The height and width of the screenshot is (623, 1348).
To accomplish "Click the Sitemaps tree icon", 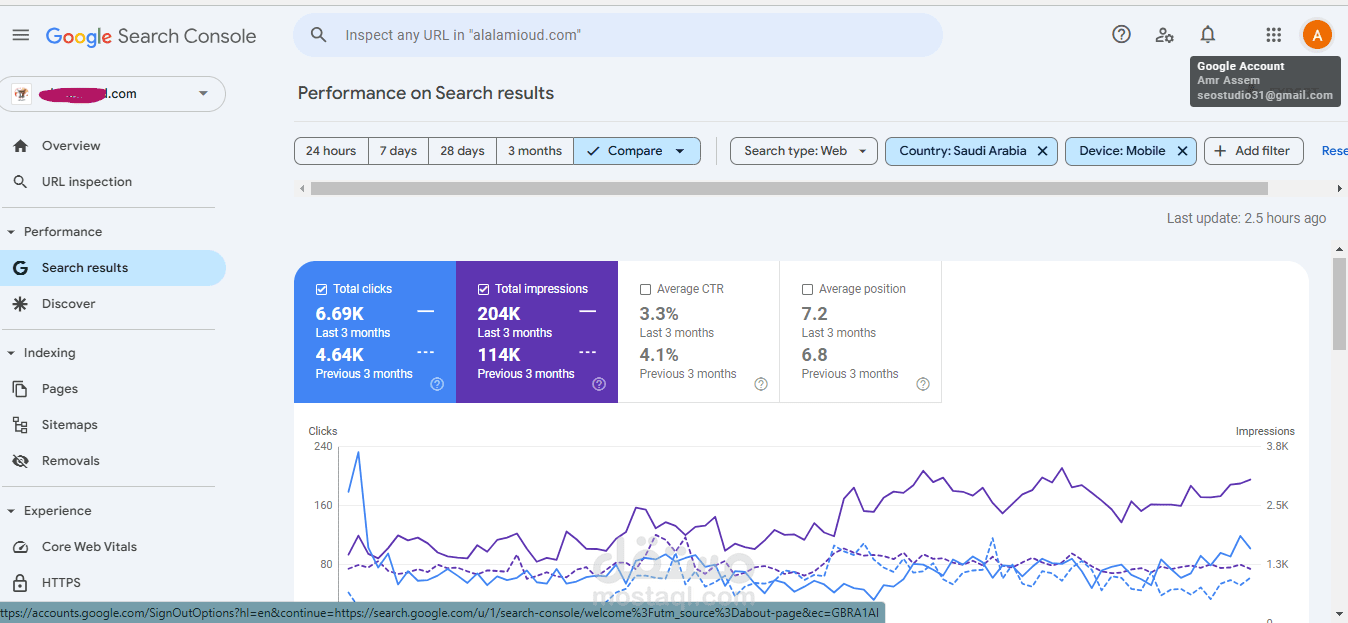I will click(20, 425).
